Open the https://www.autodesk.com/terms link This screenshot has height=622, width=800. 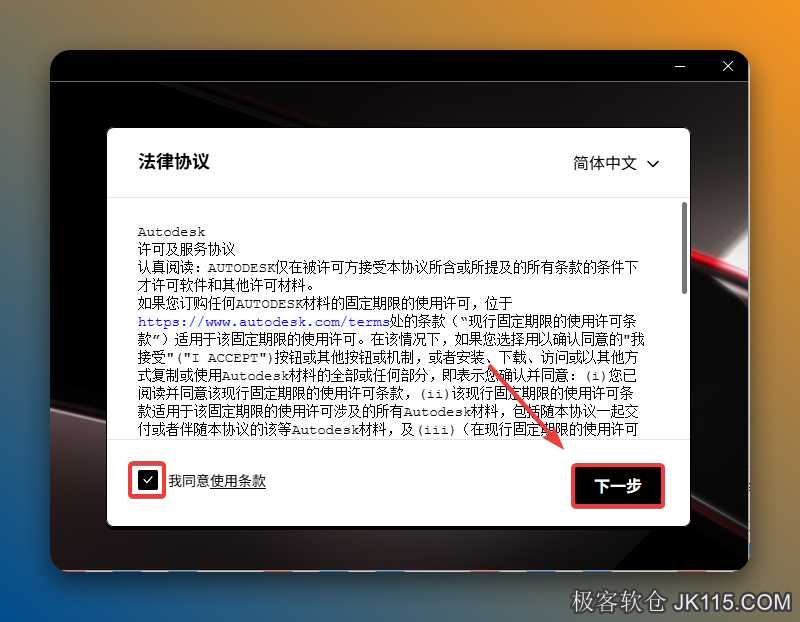point(263,322)
